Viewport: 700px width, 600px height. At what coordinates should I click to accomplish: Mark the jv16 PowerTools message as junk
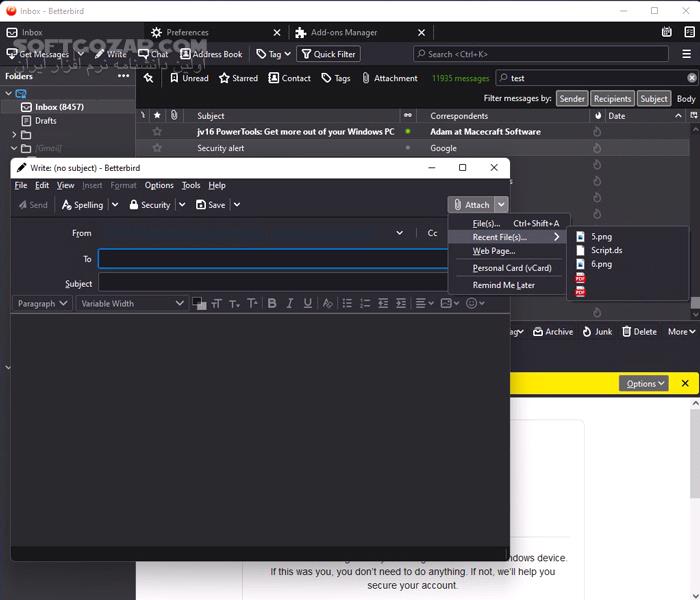(597, 132)
